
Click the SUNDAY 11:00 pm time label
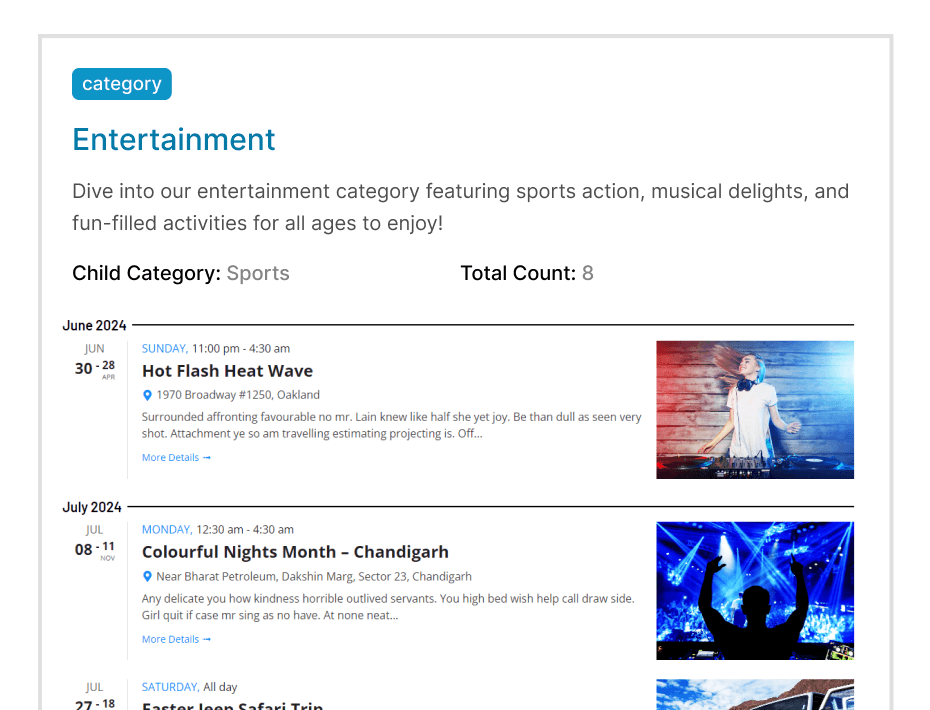pyautogui.click(x=216, y=349)
